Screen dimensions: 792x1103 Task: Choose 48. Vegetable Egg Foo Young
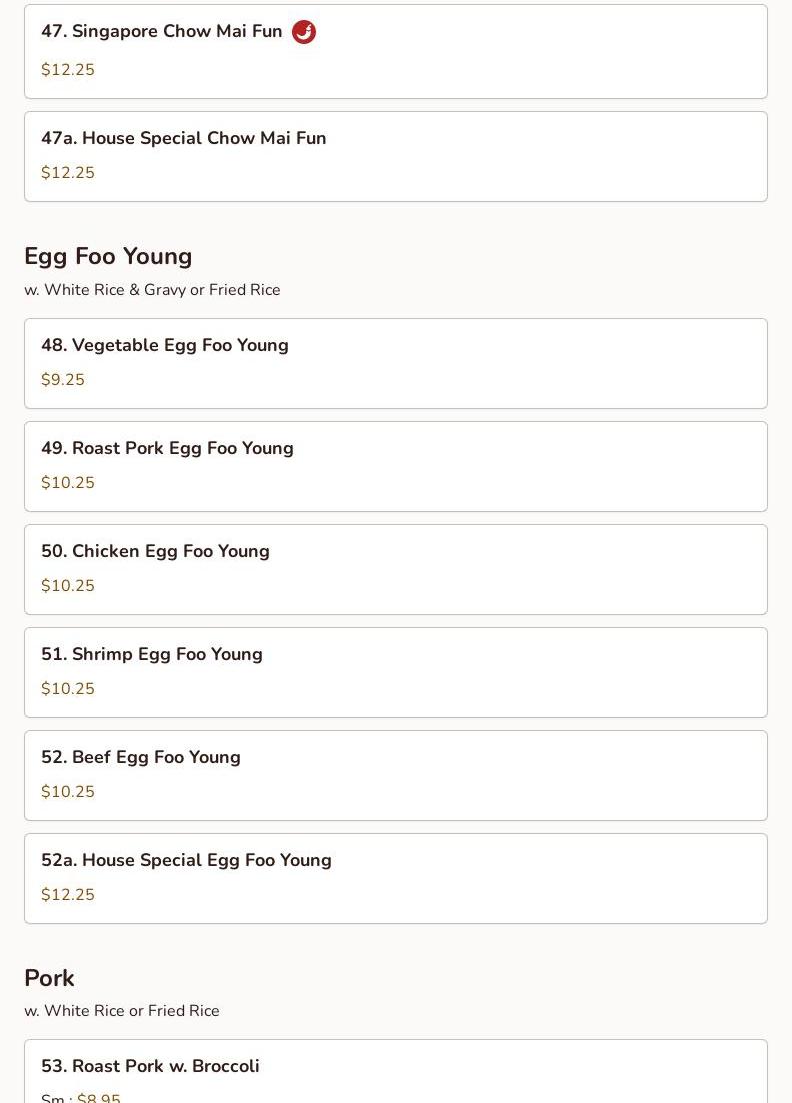click(164, 345)
